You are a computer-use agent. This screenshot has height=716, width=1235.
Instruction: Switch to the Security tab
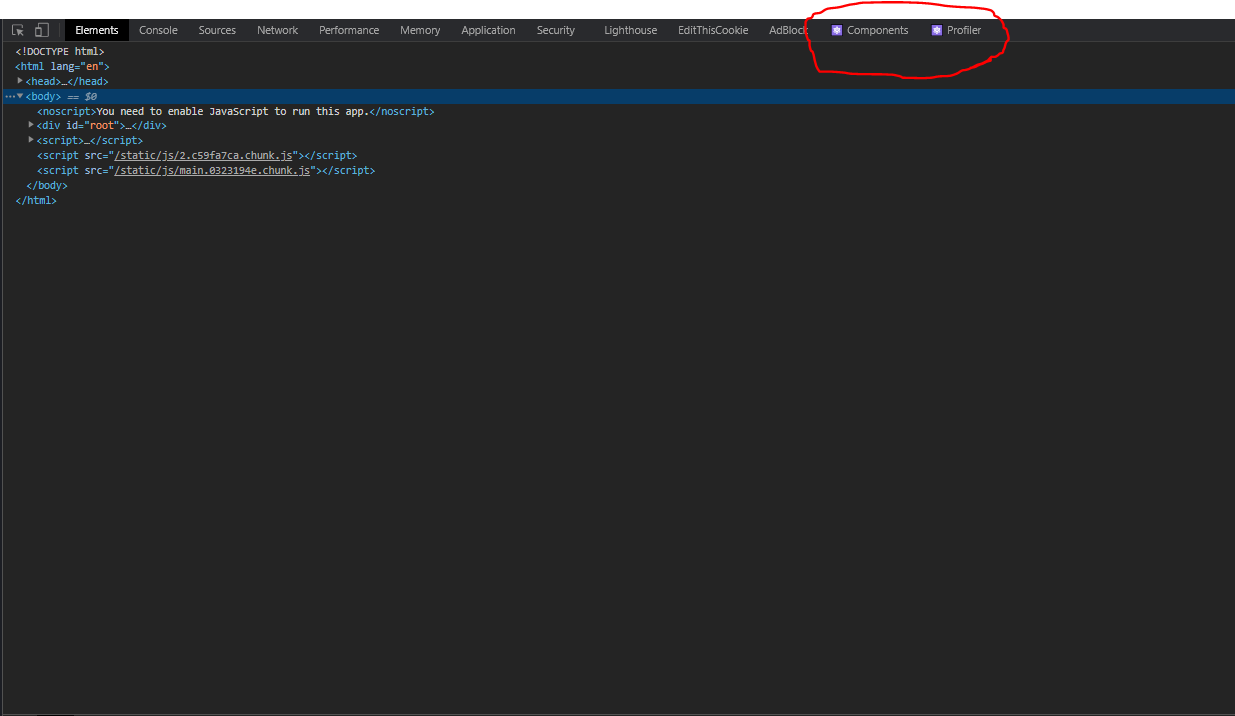(x=555, y=30)
